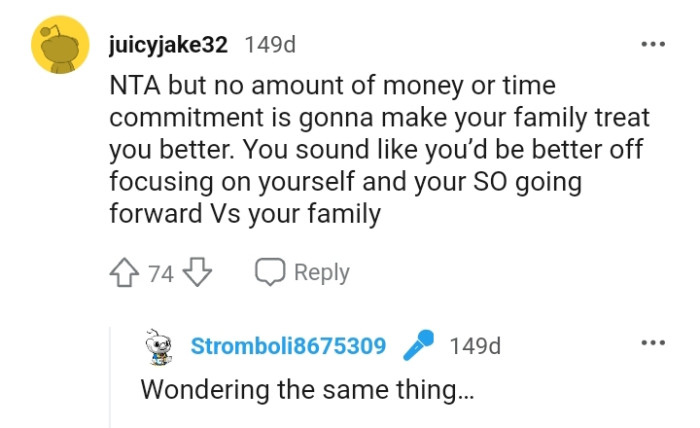Click the speech bubble reply icon

click(270, 272)
